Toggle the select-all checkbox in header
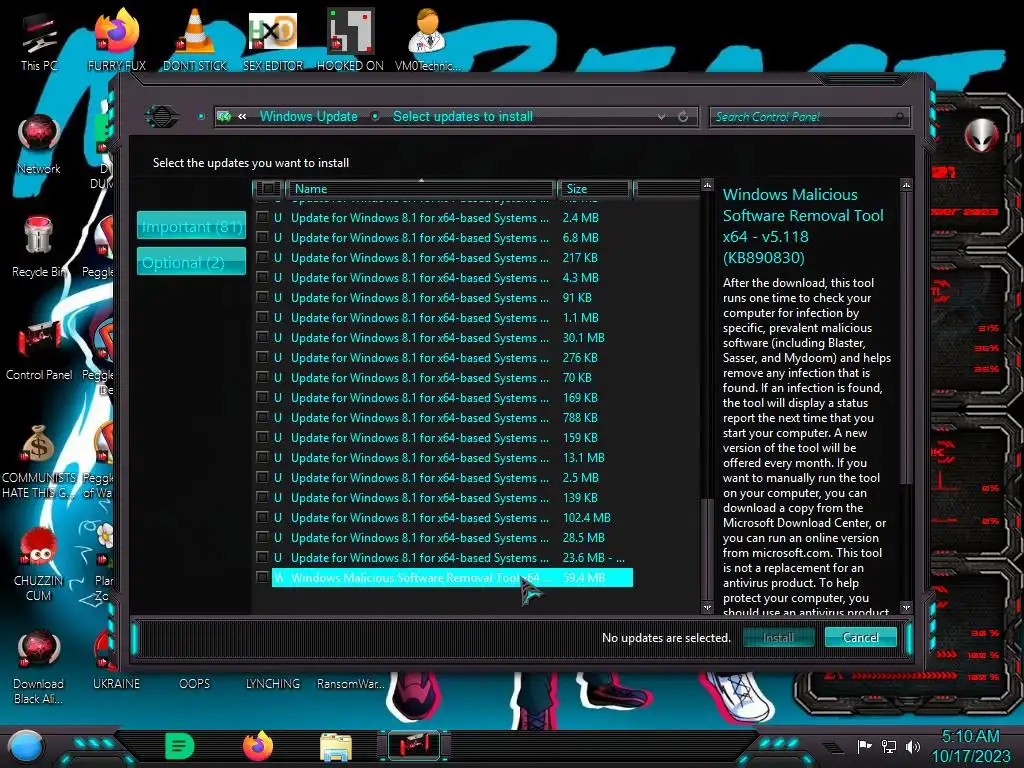 click(x=267, y=189)
